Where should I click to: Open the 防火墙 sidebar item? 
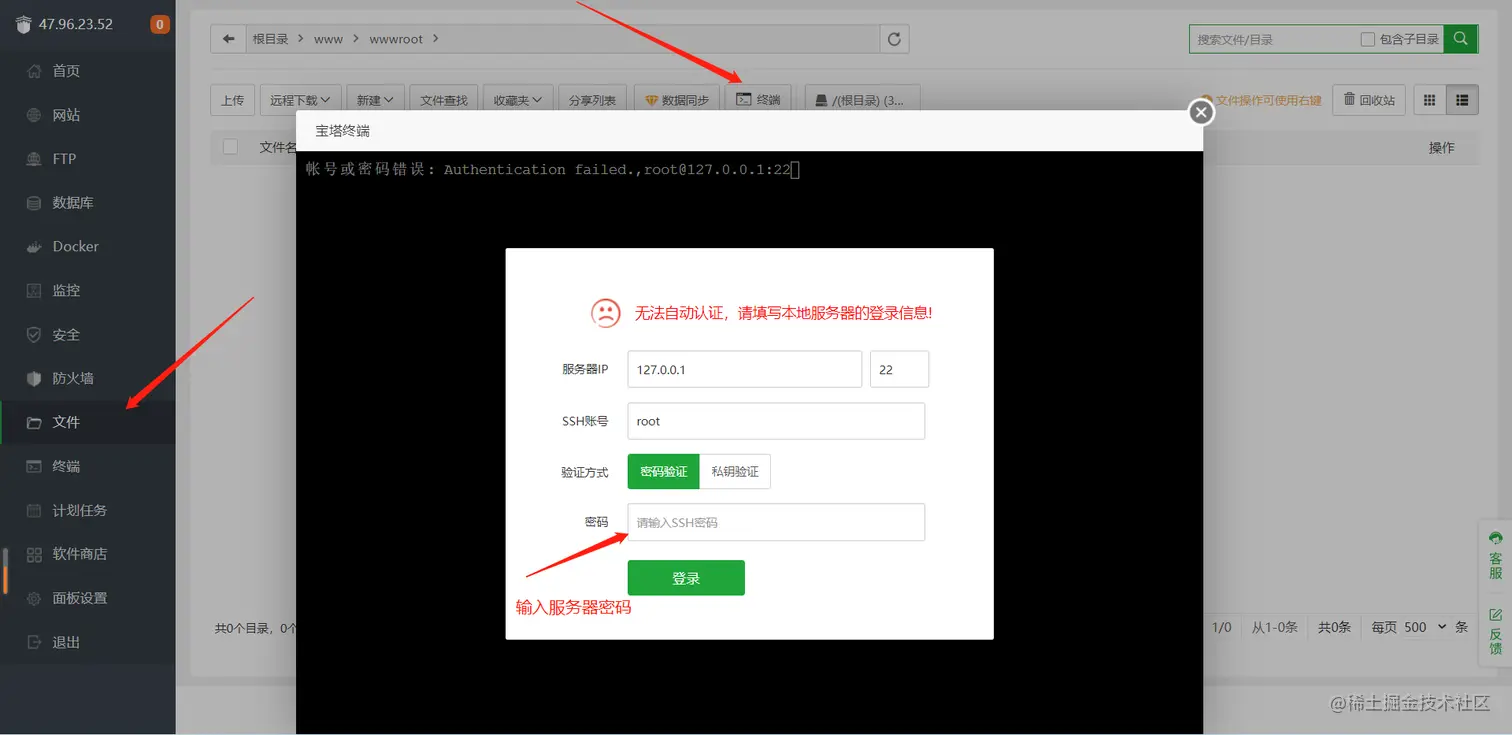[87, 379]
